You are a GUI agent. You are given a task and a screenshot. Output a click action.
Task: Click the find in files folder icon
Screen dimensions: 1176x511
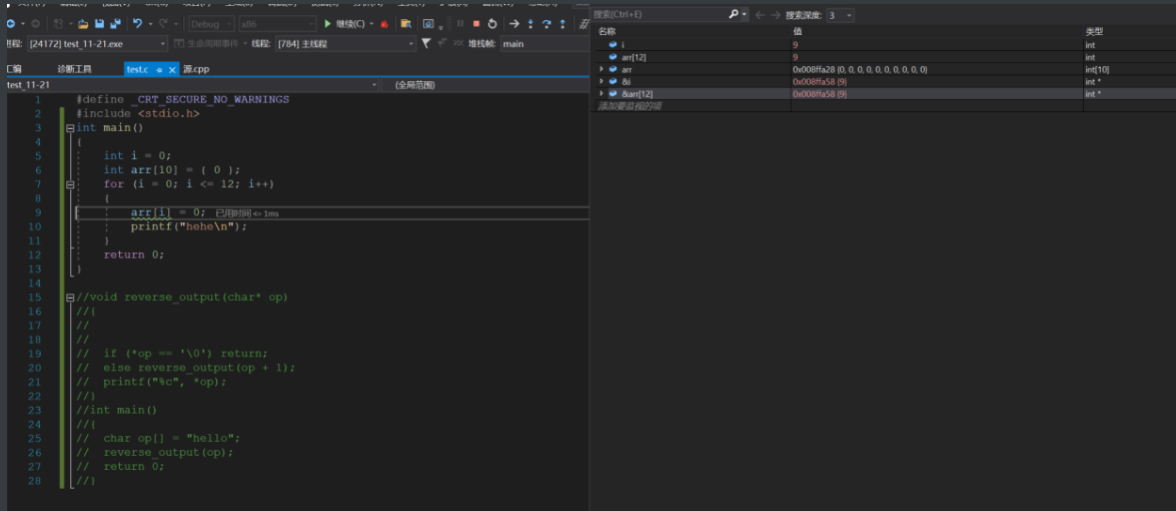coord(406,23)
